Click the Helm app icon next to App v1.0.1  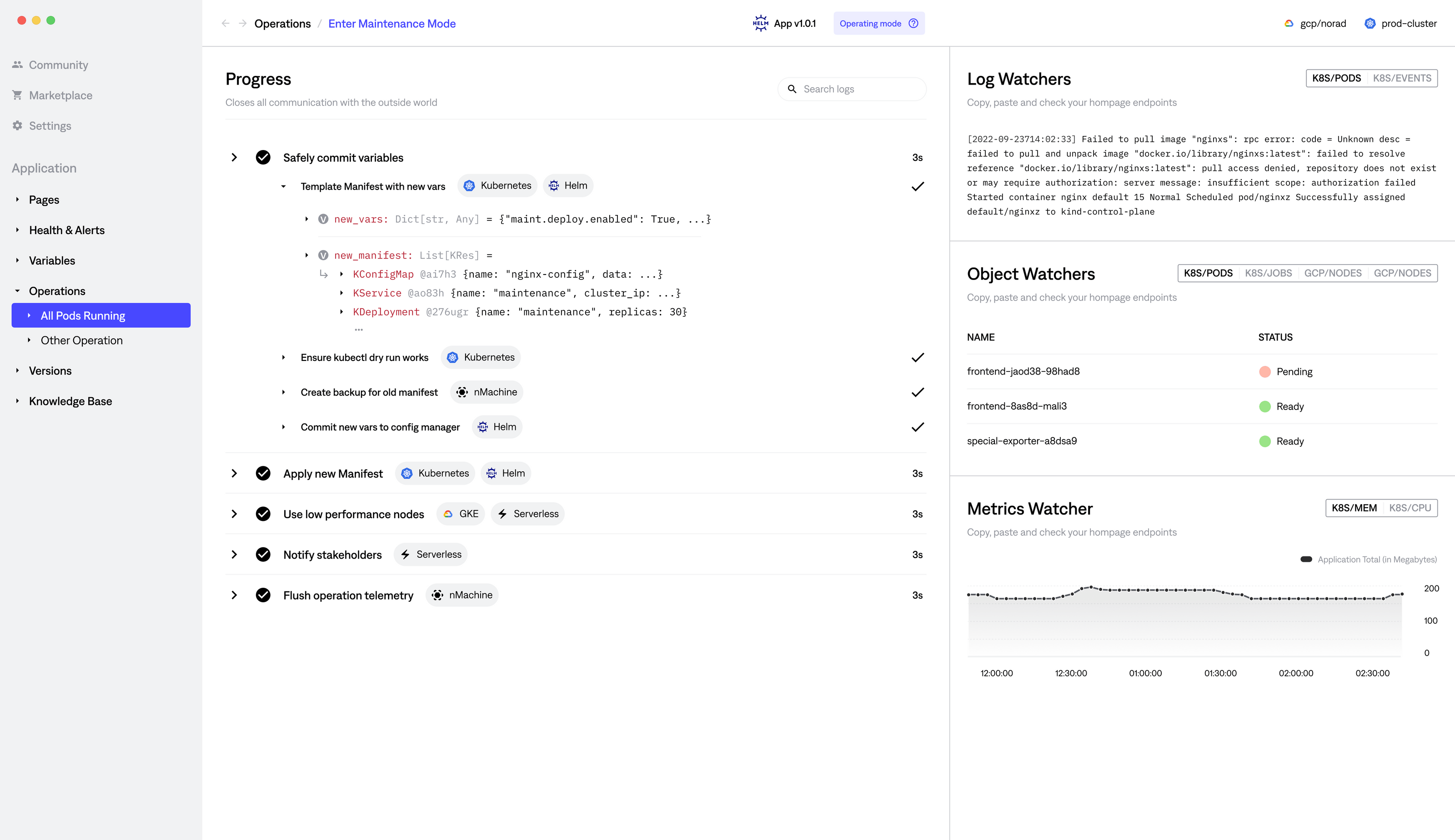pyautogui.click(x=760, y=23)
